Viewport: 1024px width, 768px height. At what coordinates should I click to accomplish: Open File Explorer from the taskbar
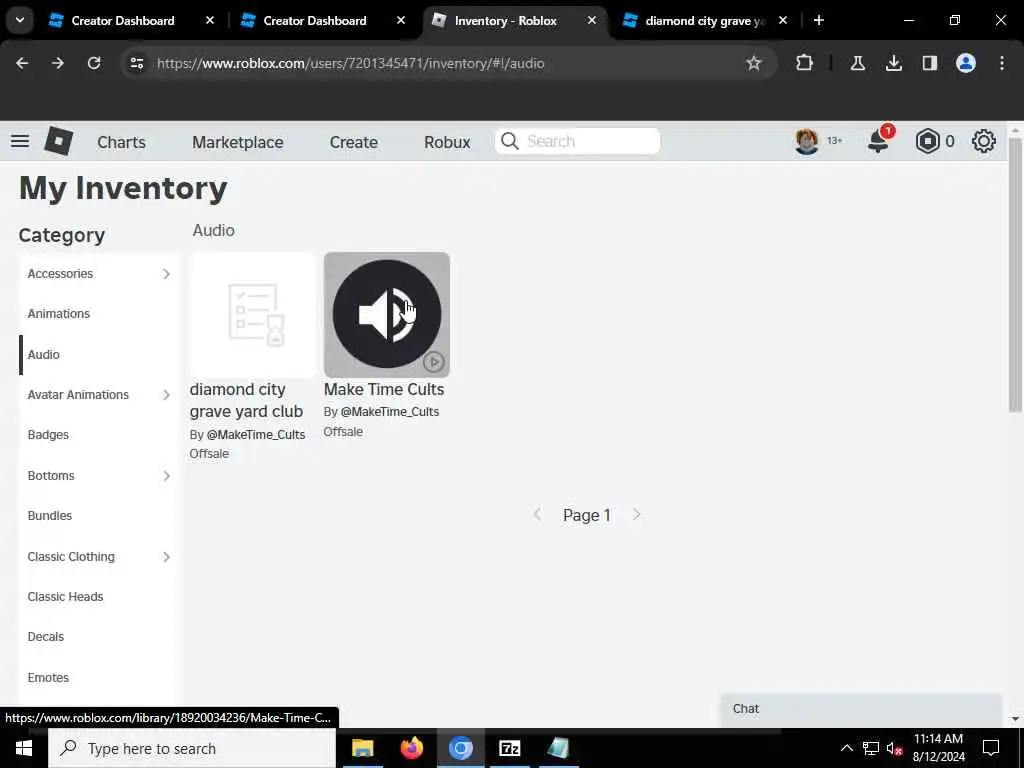(362, 748)
